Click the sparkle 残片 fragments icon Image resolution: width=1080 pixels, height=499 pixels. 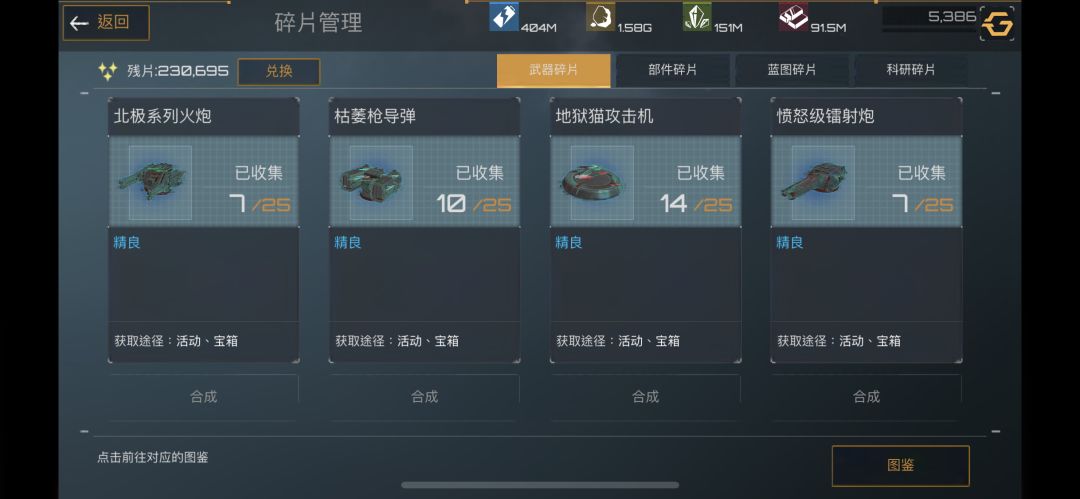[107, 71]
